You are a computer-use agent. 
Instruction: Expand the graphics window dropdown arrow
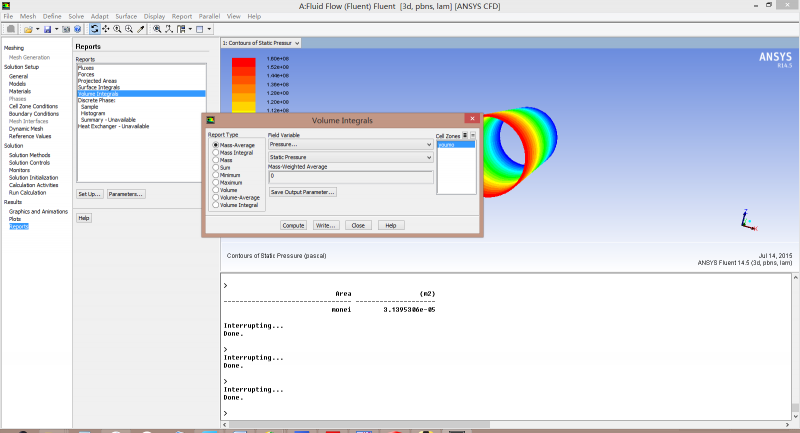coord(209,29)
